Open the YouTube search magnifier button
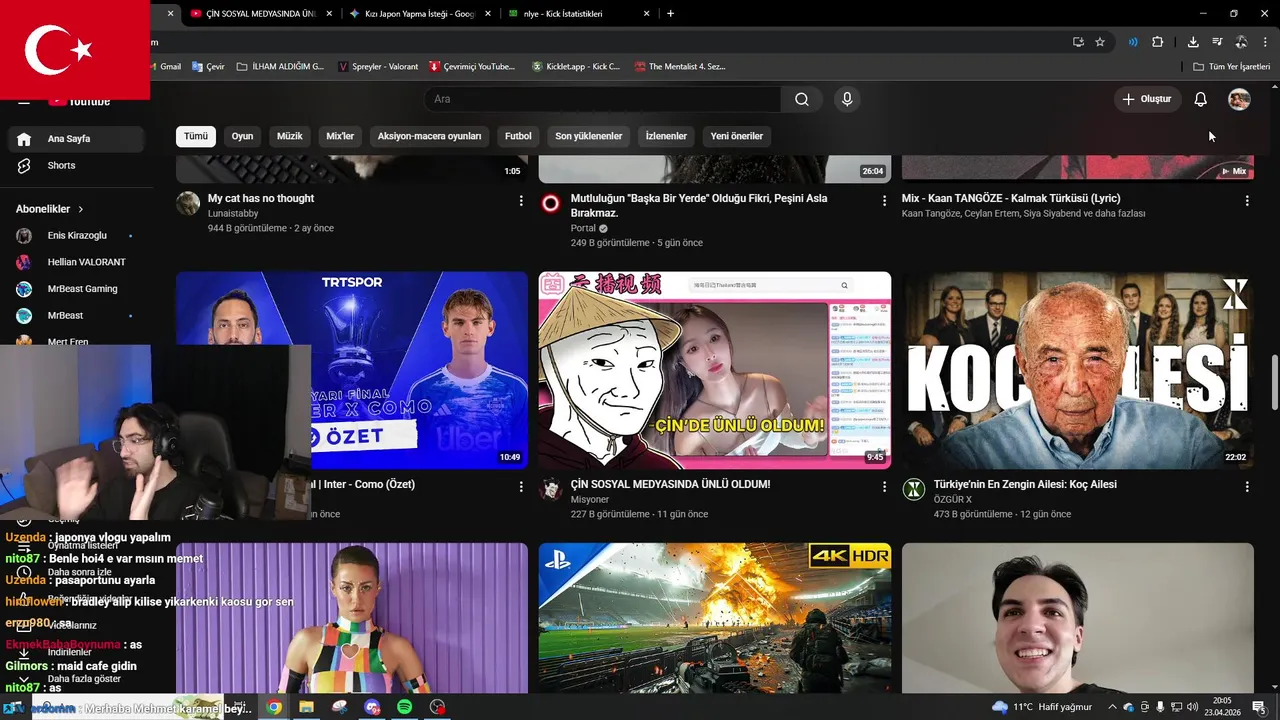The image size is (1280, 720). coord(802,99)
